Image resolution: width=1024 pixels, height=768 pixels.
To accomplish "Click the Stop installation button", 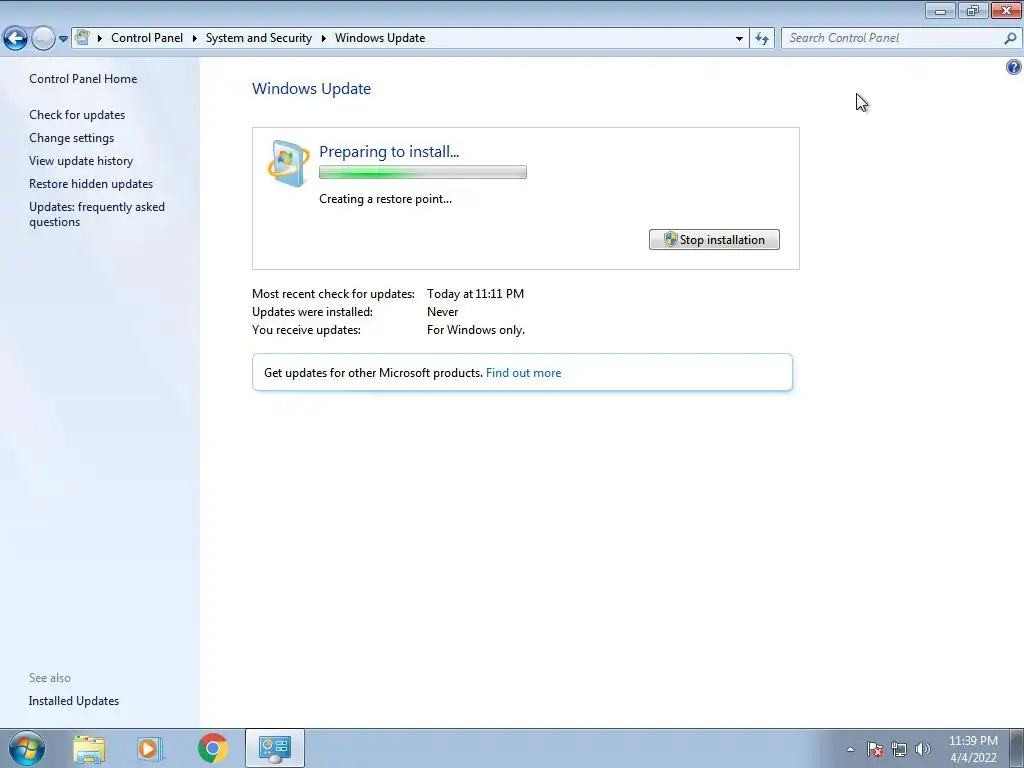I will click(714, 240).
